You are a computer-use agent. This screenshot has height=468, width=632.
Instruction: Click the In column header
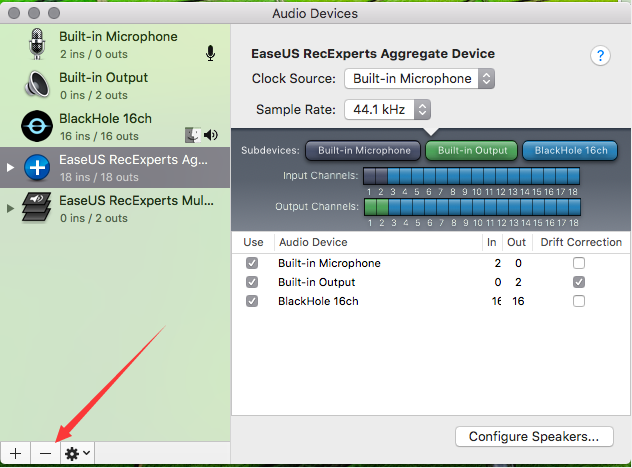point(491,242)
